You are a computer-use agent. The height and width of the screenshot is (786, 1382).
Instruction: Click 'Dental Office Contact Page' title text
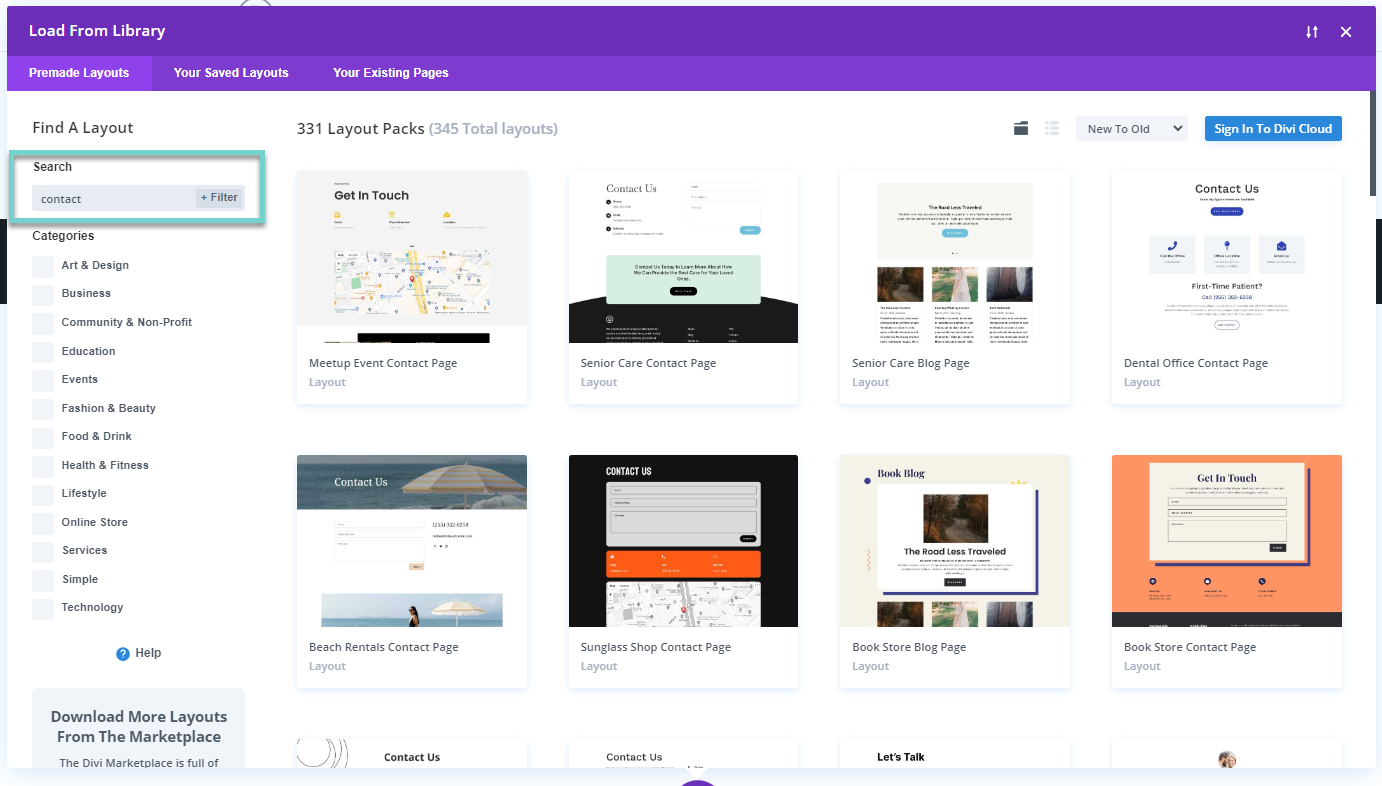tap(1196, 363)
